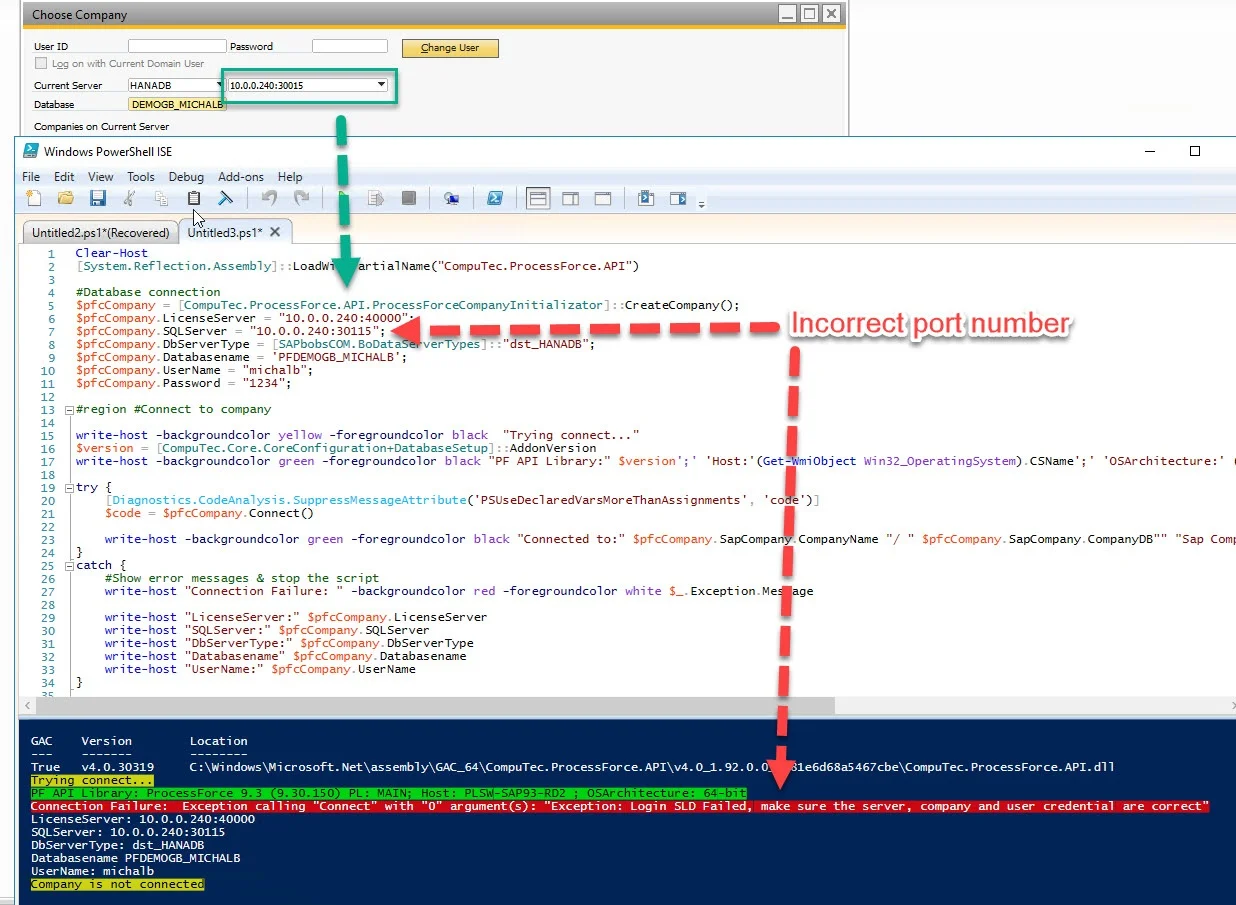1236x905 pixels.
Task: Click the Clear Console Pane icon
Action: pos(226,198)
